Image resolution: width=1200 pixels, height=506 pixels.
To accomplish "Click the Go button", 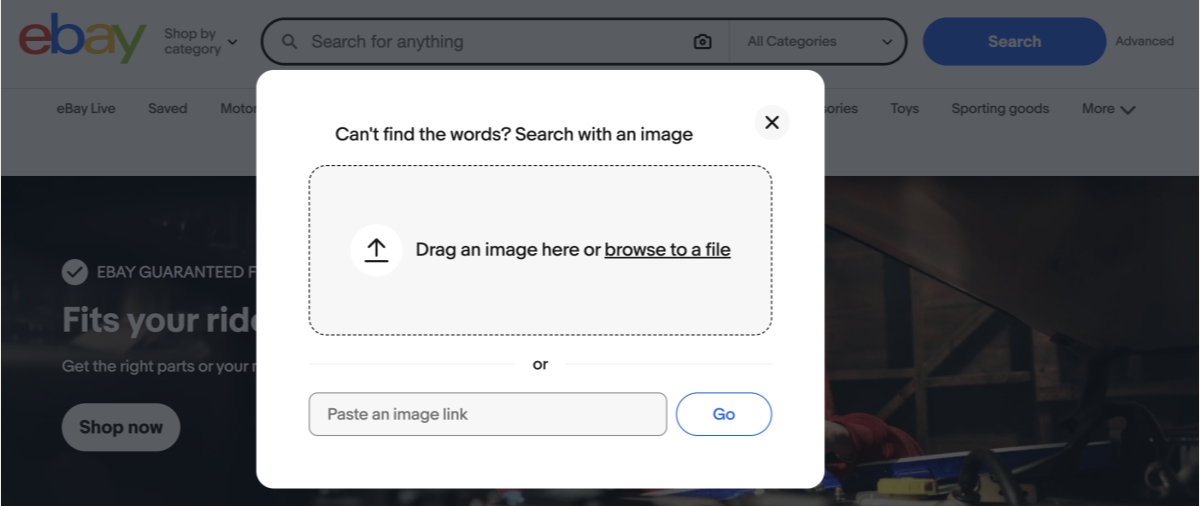I will click(x=724, y=414).
